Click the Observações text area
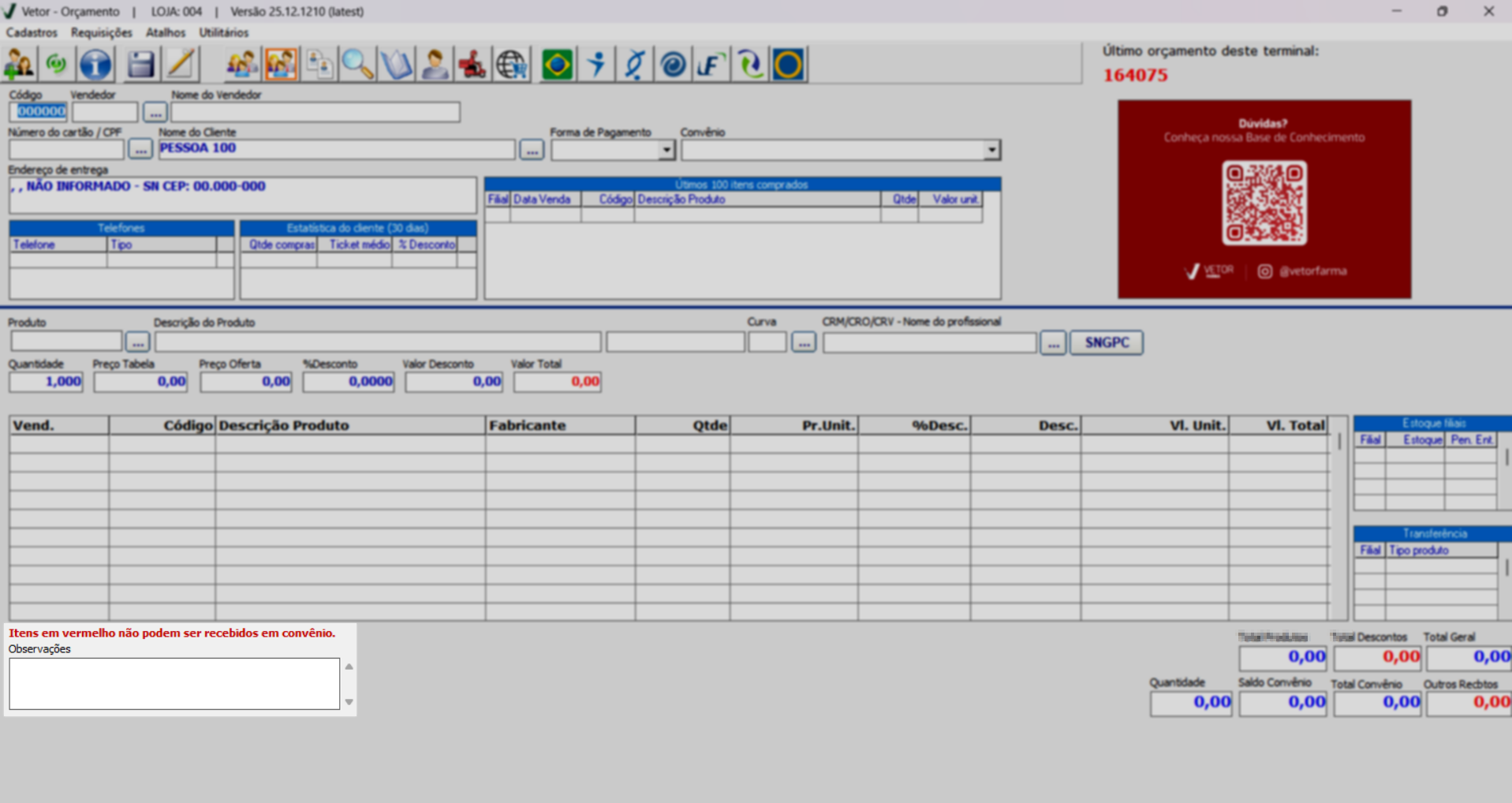This screenshot has height=803, width=1512. point(174,684)
